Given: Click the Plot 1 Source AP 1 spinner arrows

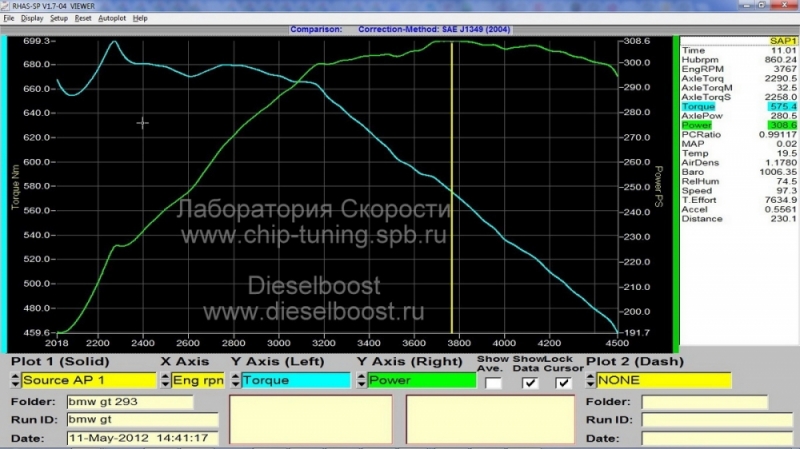Looking at the screenshot, I should tap(15, 380).
